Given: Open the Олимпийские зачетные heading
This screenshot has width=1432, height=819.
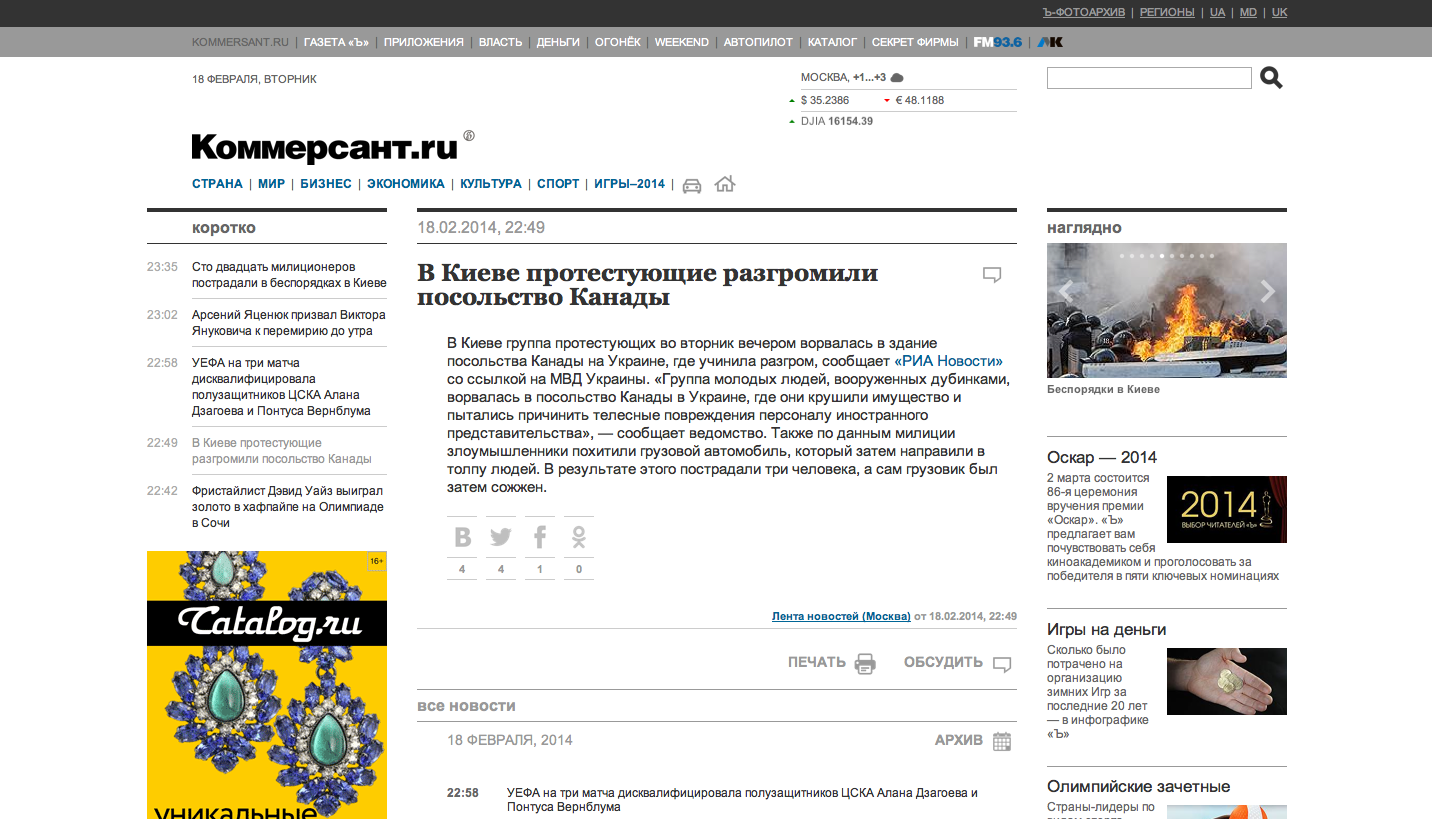Looking at the screenshot, I should point(1139,786).
